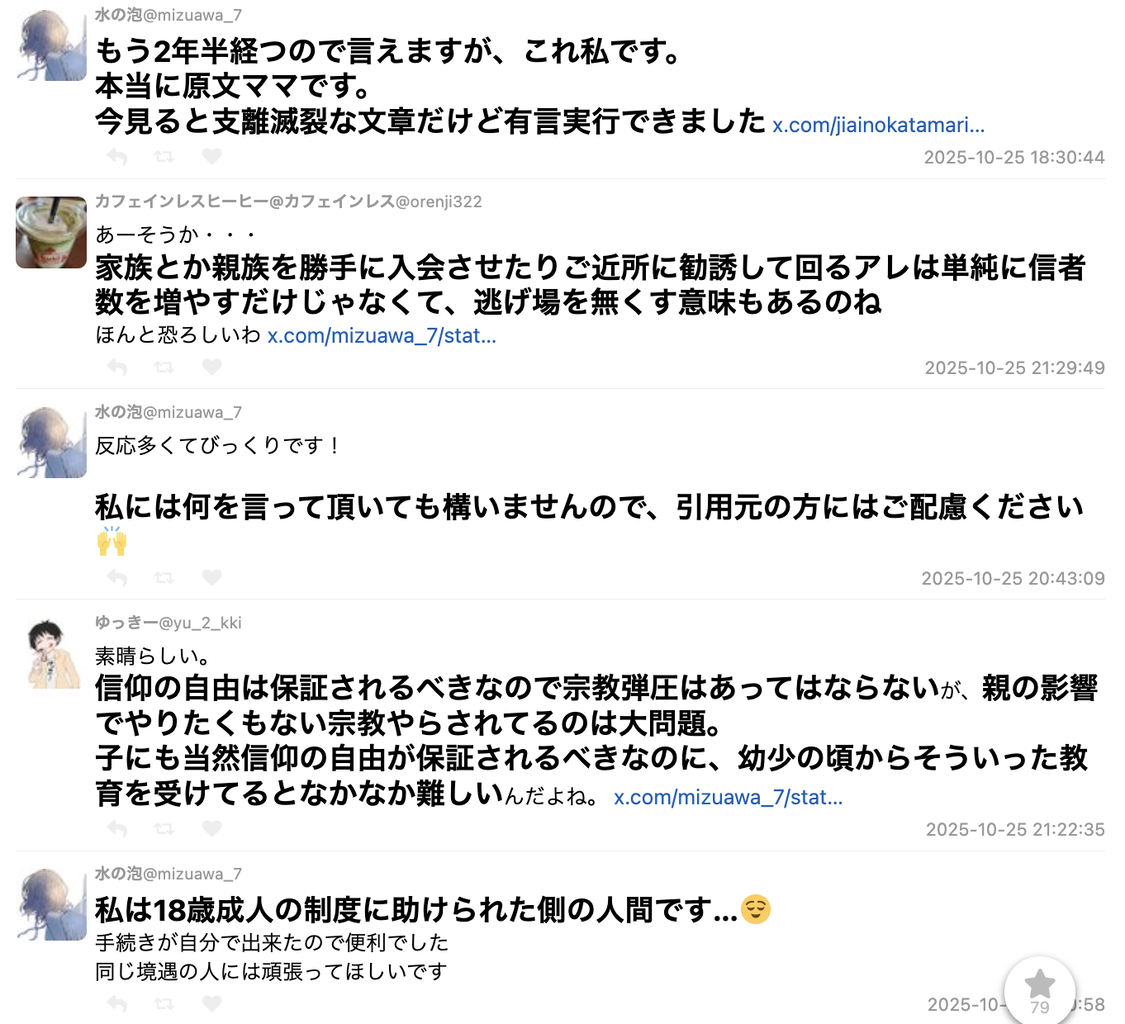The height and width of the screenshot is (1024, 1125).
Task: Retweet the 反応多くてびっくりです tweet
Action: click(x=164, y=578)
